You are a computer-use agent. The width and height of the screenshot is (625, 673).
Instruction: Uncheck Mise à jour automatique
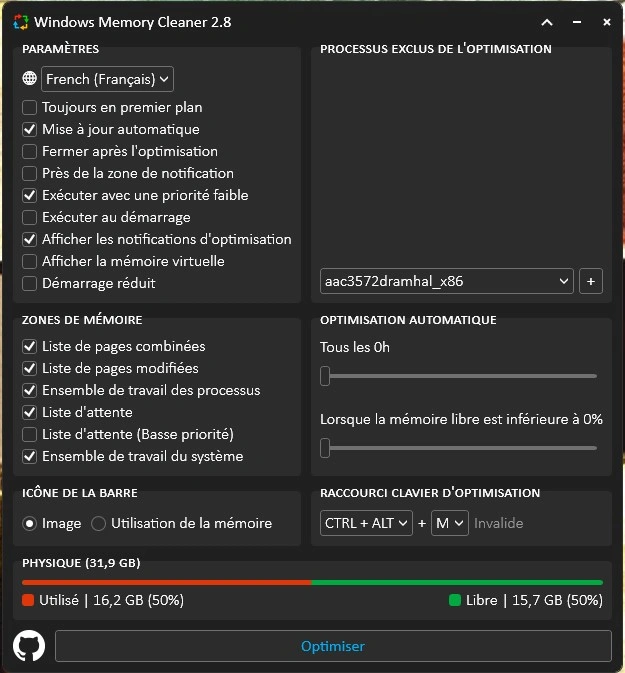(x=30, y=129)
